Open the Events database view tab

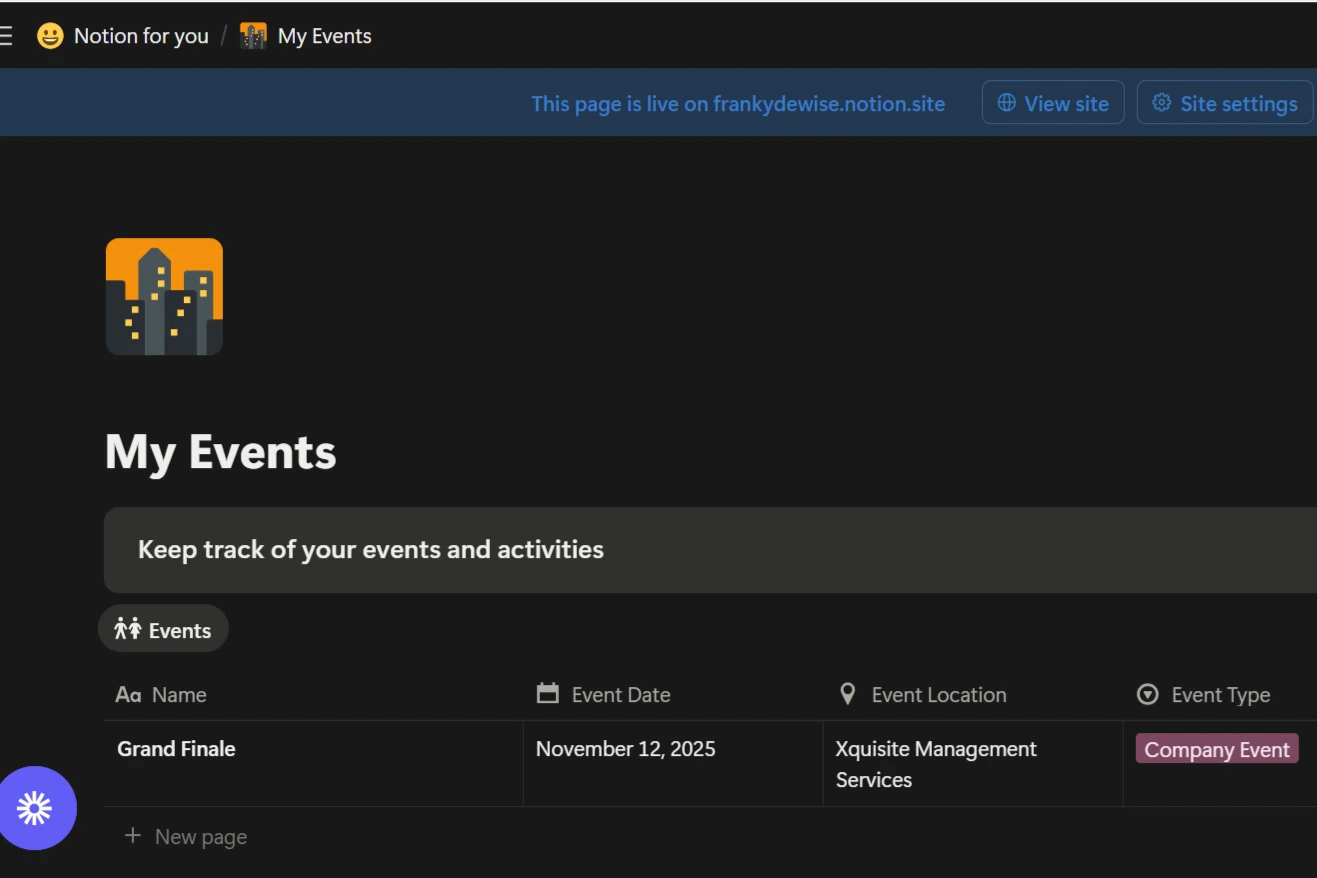click(x=164, y=630)
